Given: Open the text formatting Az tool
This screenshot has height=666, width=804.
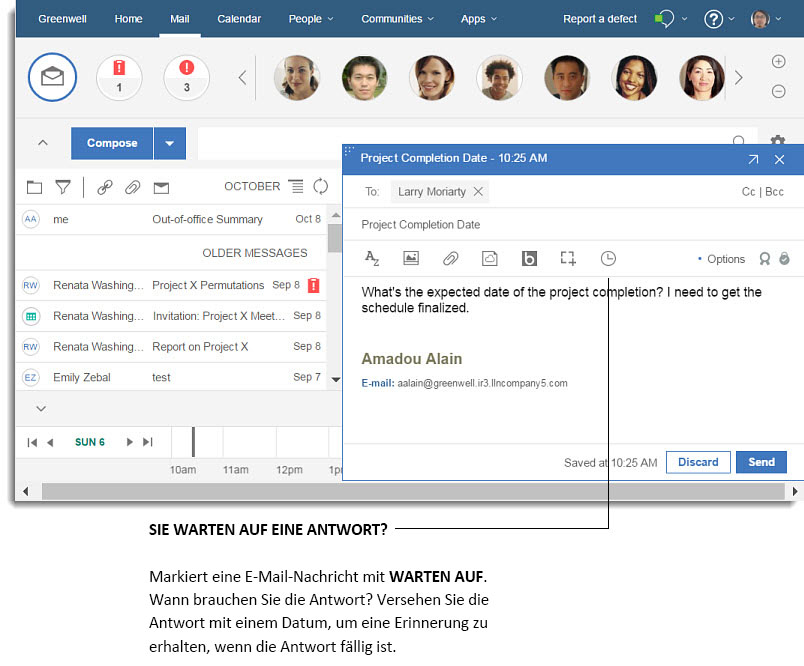Looking at the screenshot, I should click(371, 259).
